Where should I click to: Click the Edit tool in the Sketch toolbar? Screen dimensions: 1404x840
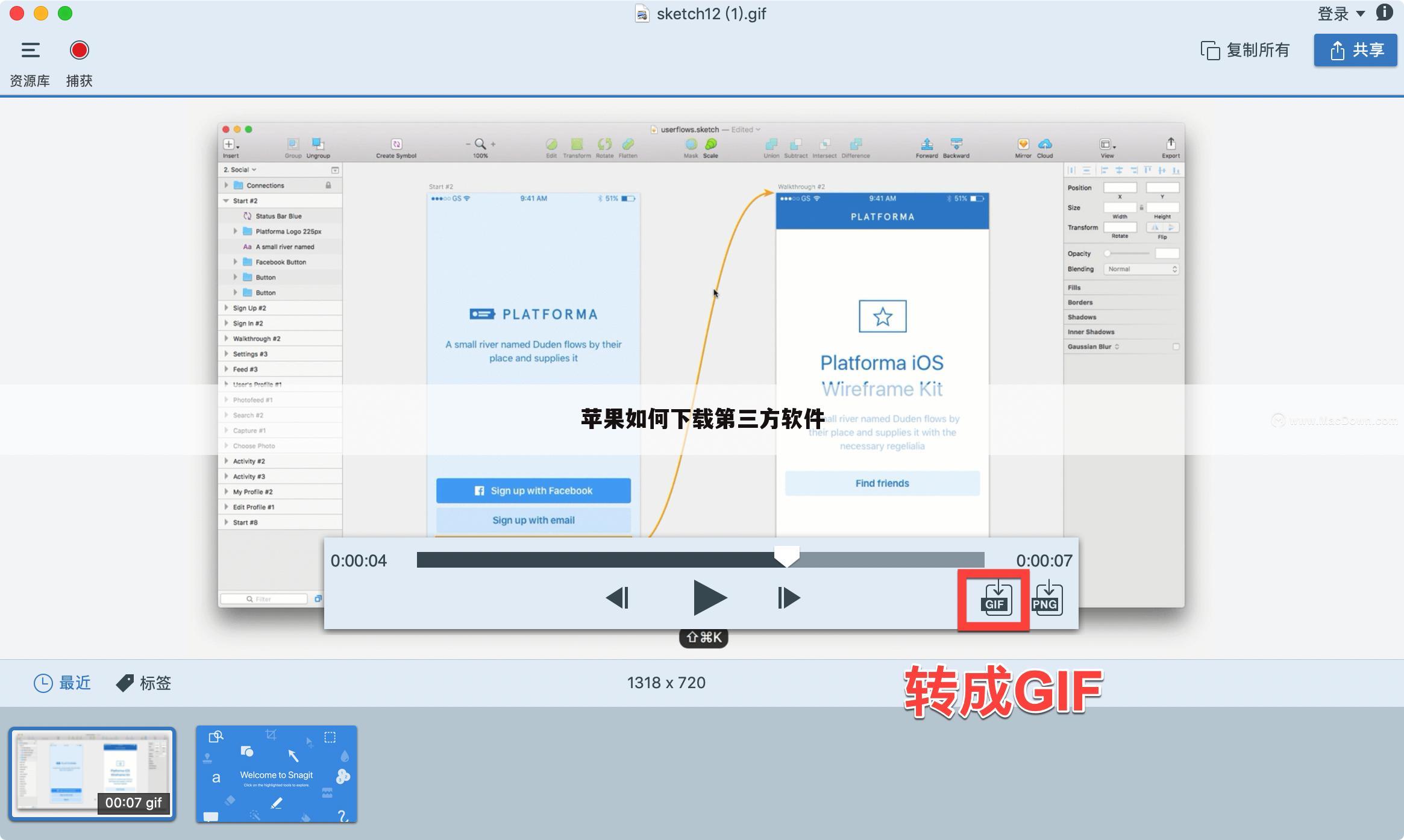click(551, 148)
